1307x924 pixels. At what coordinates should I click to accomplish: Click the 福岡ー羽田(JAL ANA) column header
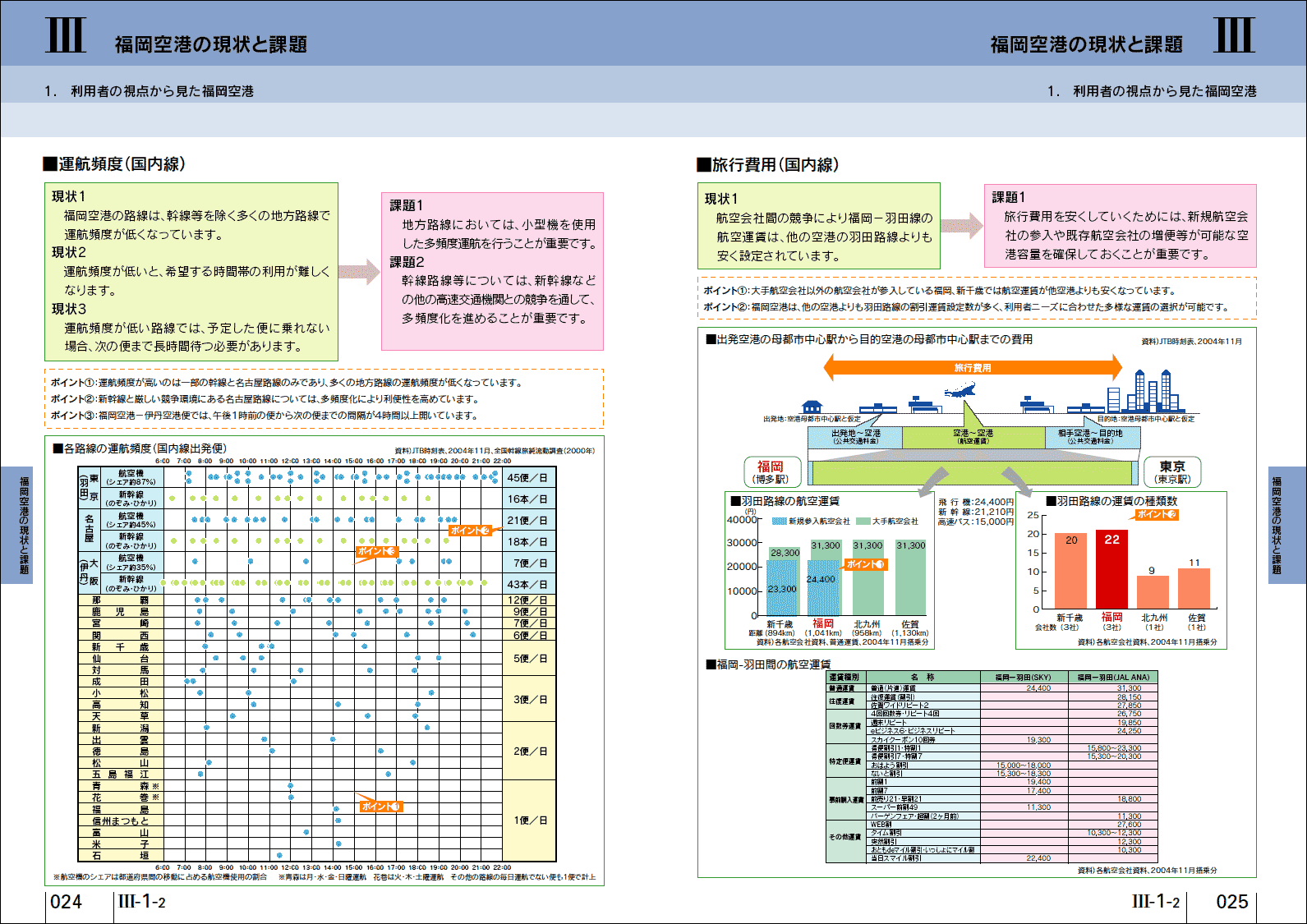[1113, 678]
